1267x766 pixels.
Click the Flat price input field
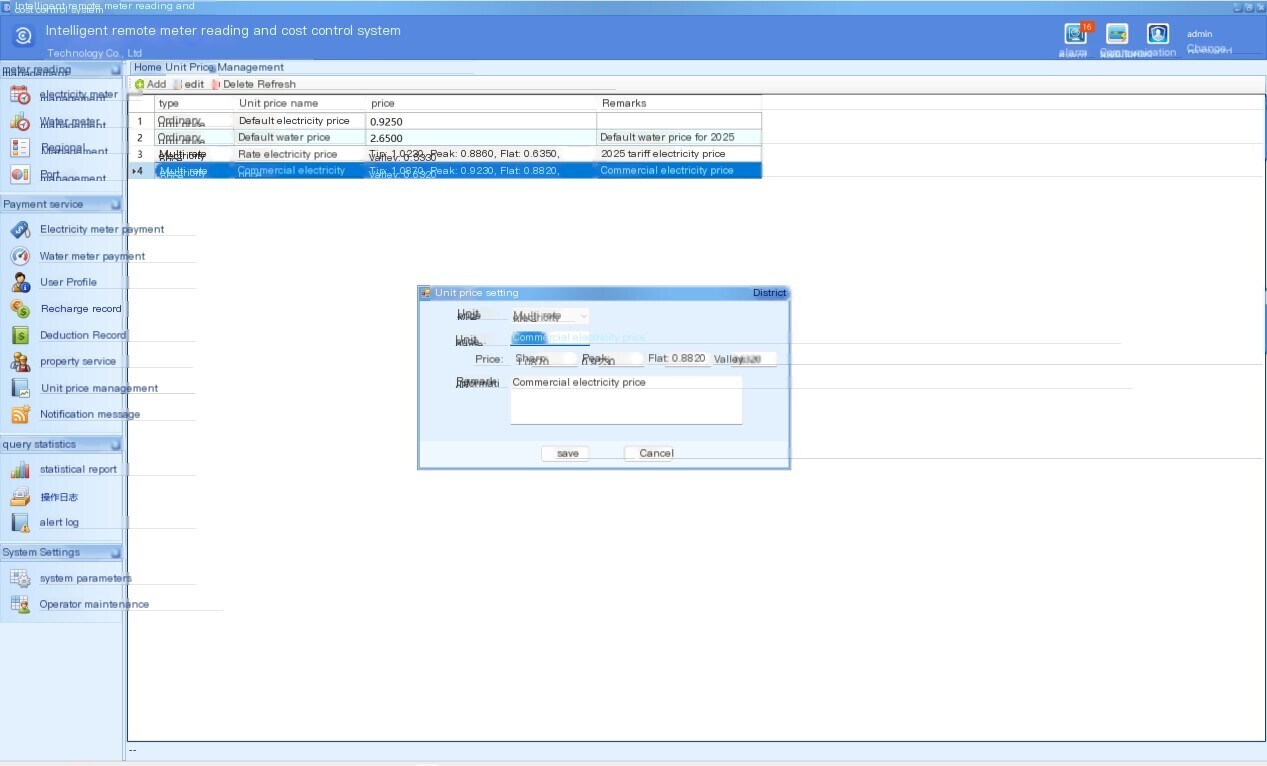tap(688, 358)
